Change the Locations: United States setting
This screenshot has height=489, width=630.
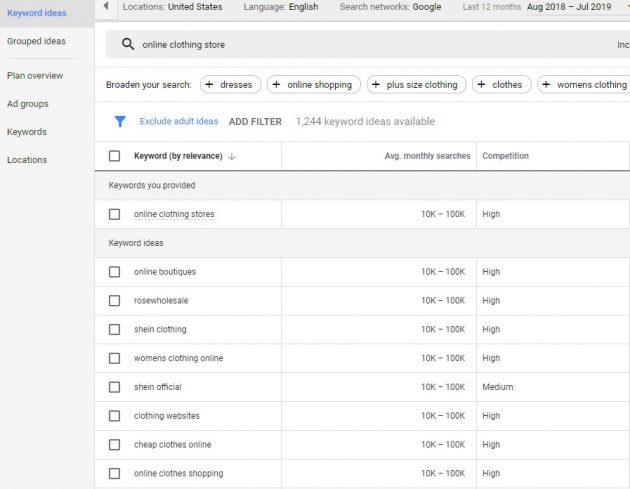(172, 7)
